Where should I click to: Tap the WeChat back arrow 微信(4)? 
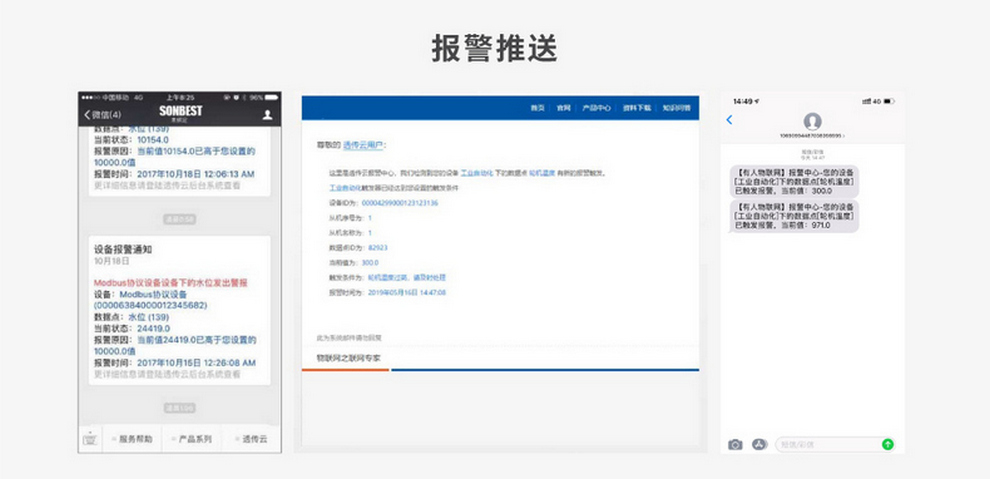coord(103,114)
